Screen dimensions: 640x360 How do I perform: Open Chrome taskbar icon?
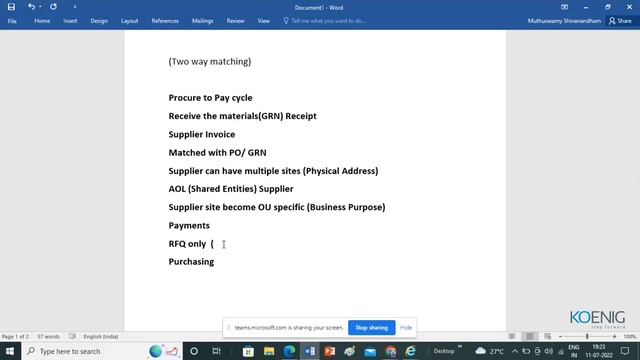[x=391, y=351]
